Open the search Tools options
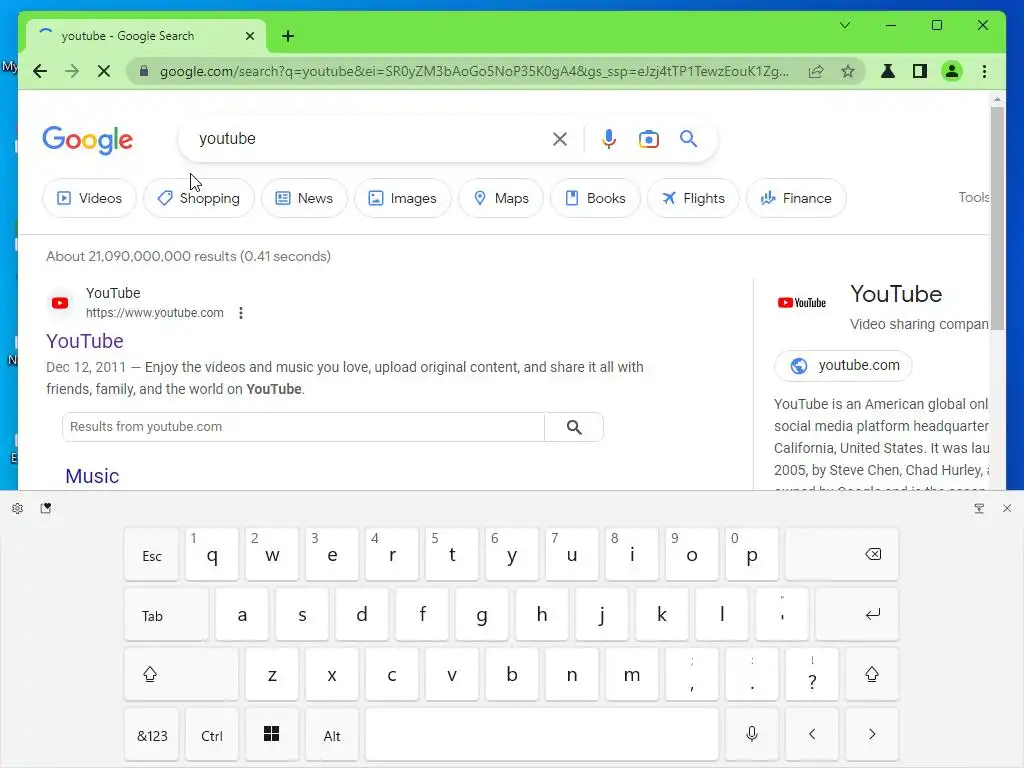1024x768 pixels. (973, 197)
